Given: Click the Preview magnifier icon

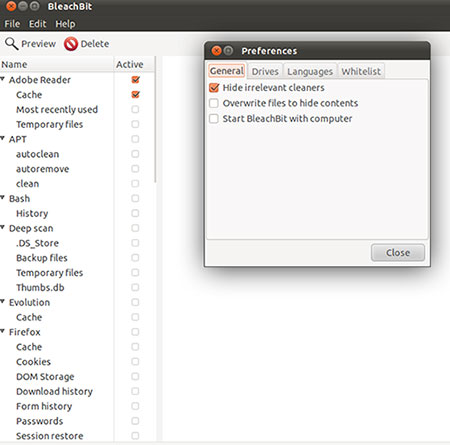Looking at the screenshot, I should pyautogui.click(x=11, y=43).
